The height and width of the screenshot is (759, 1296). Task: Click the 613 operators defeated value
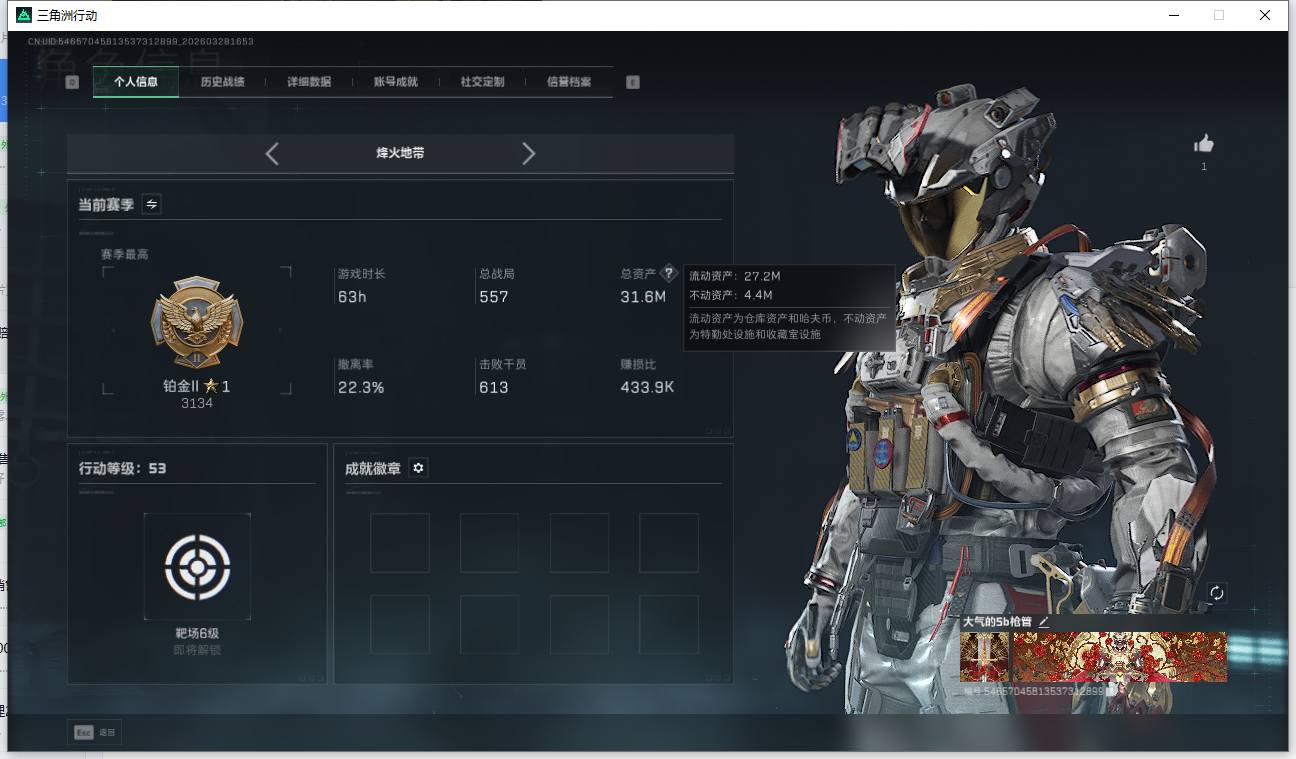(494, 387)
